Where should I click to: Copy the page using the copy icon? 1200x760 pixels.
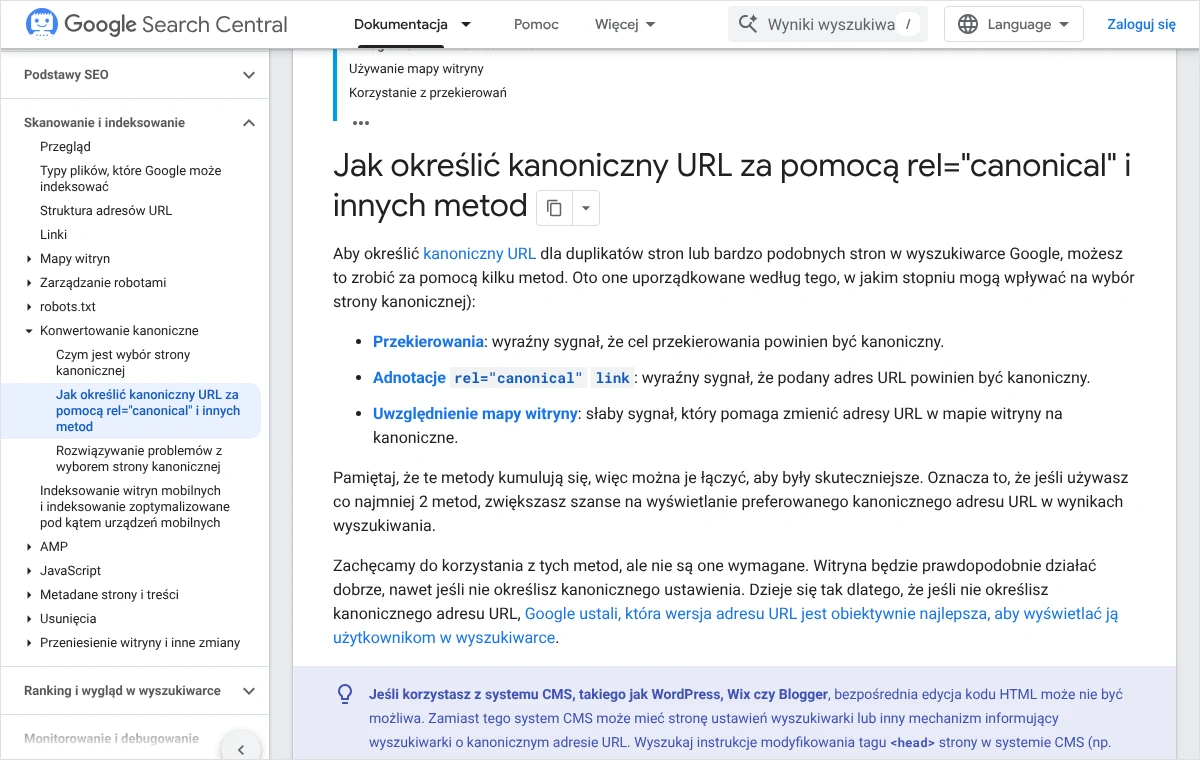point(554,208)
